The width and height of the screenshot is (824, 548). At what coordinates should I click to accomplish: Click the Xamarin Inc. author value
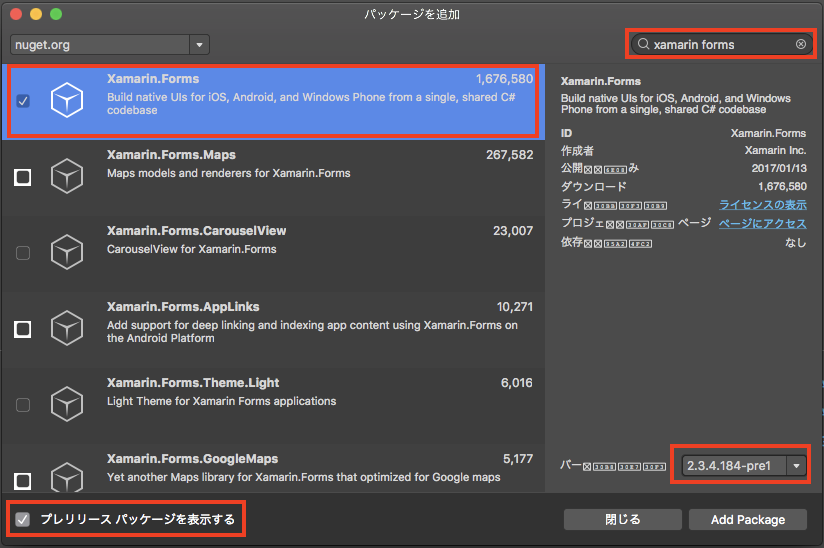coord(775,150)
